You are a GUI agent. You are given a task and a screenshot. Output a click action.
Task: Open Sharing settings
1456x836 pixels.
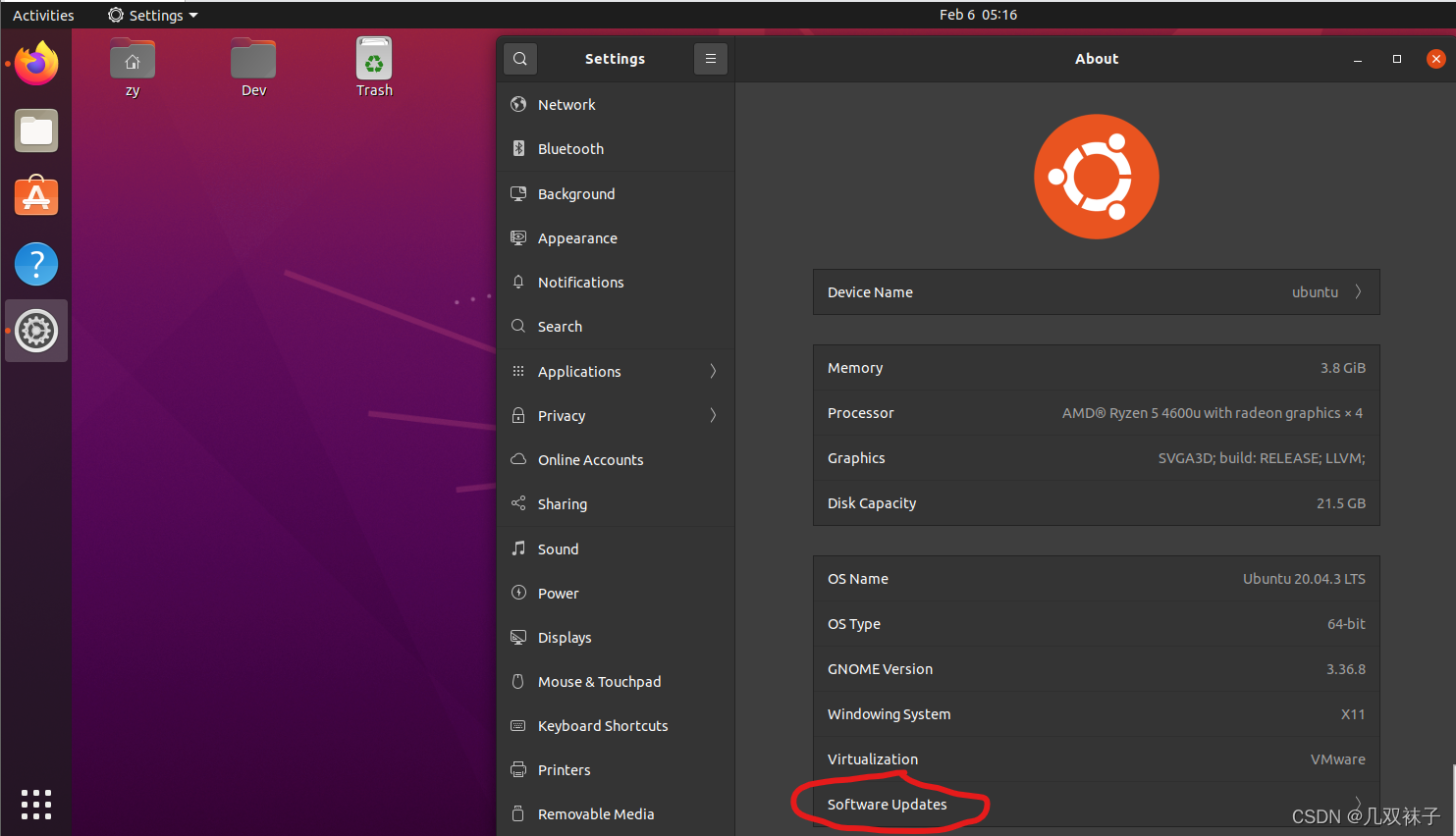click(616, 503)
